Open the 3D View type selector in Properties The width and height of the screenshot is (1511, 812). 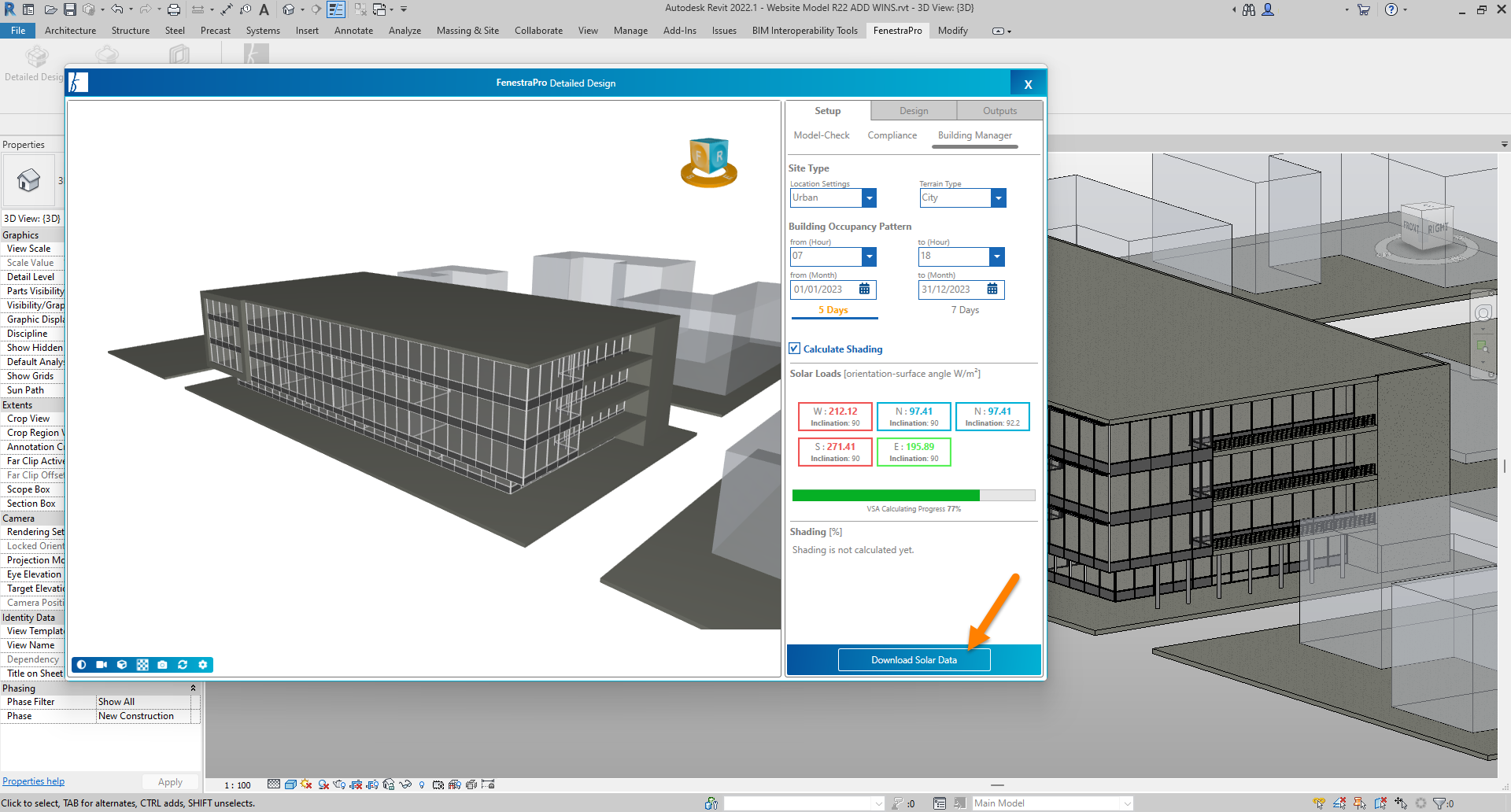(32, 219)
